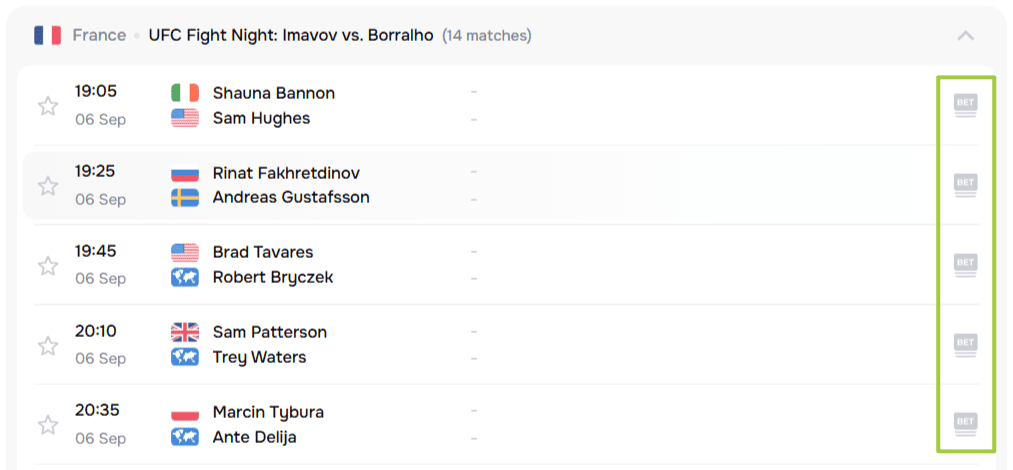Add Patterson vs Waters to favorites

(48, 346)
